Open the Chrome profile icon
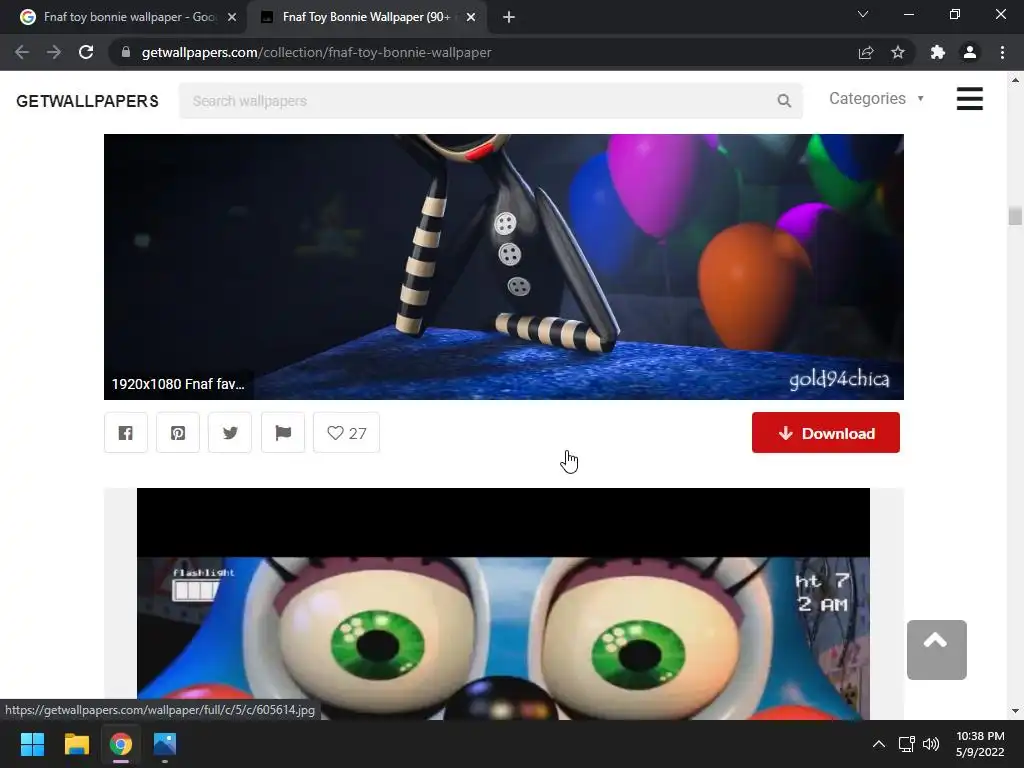The image size is (1024, 768). tap(970, 52)
